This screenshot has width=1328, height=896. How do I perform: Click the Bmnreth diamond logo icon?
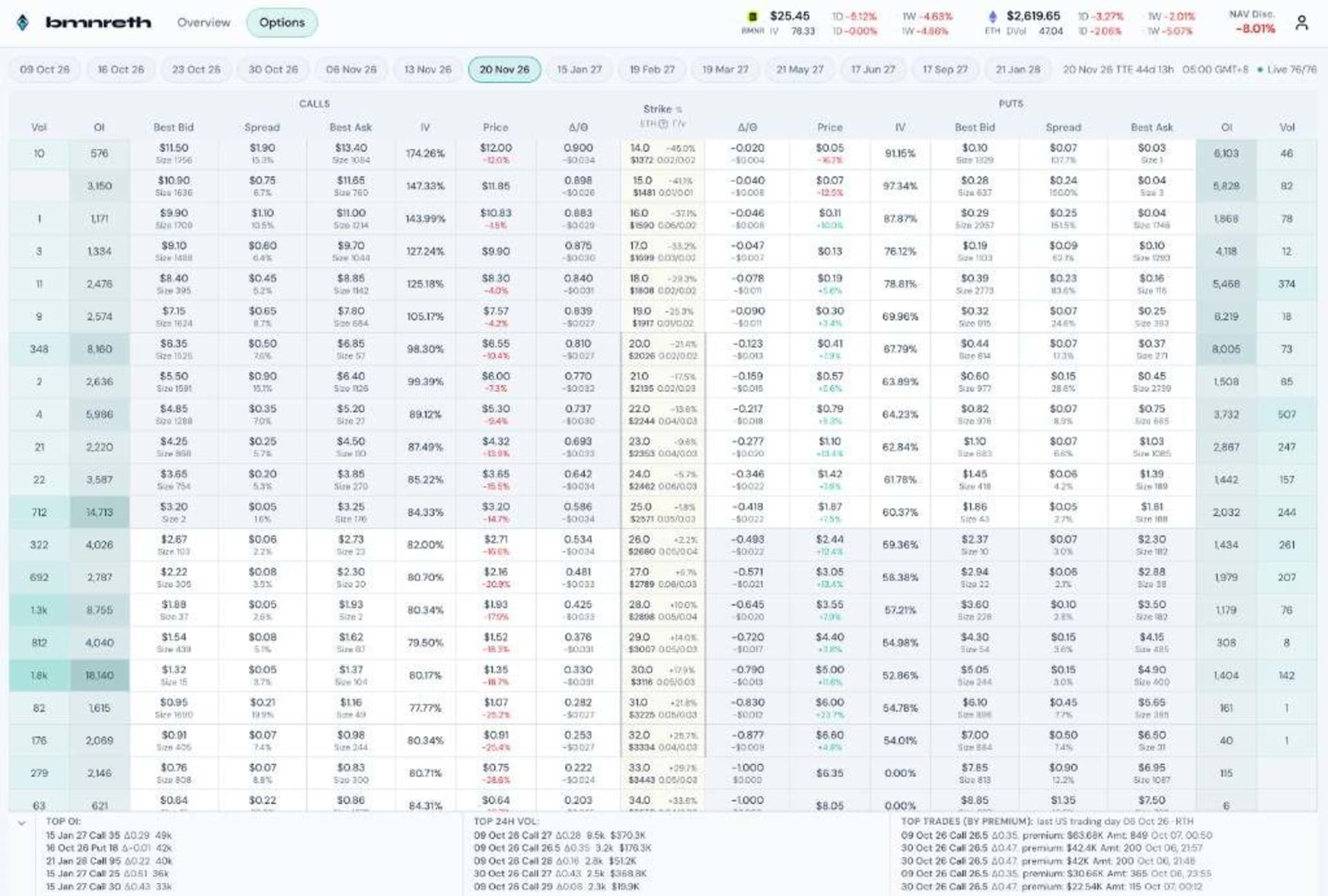(x=23, y=23)
